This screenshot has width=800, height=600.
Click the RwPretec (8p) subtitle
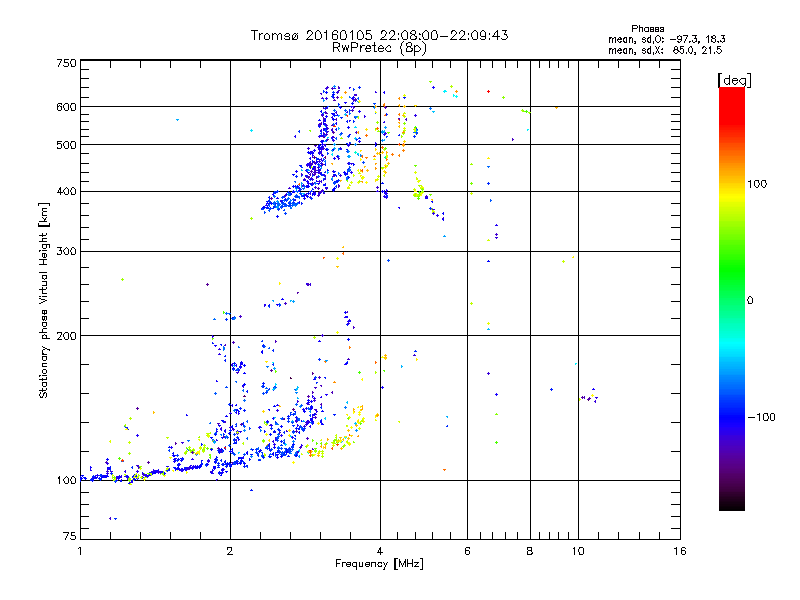379,48
